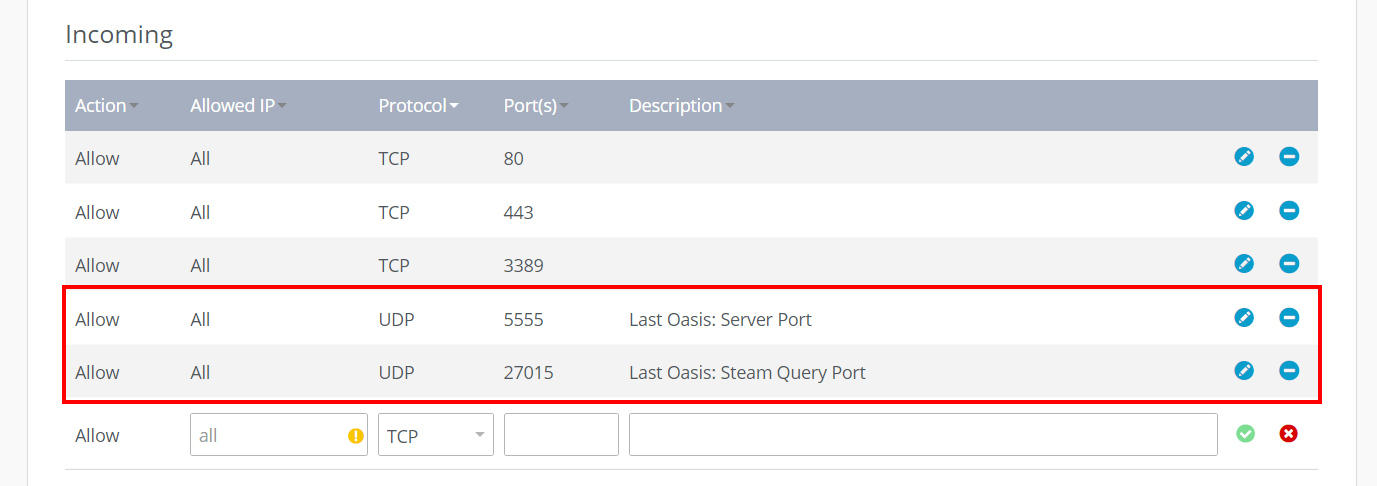Edit the Steam Query Port rule
This screenshot has height=486, width=1377.
pyautogui.click(x=1244, y=371)
